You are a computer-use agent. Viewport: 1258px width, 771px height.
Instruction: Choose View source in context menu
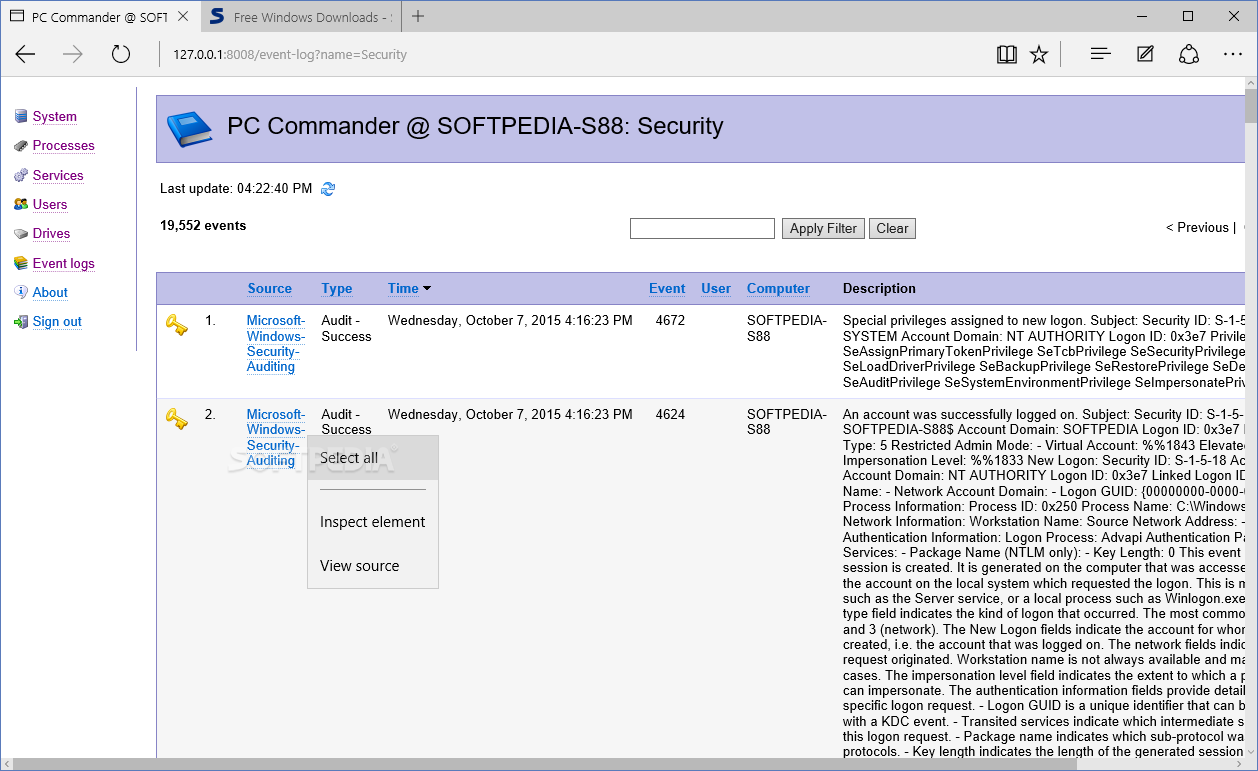tap(373, 566)
